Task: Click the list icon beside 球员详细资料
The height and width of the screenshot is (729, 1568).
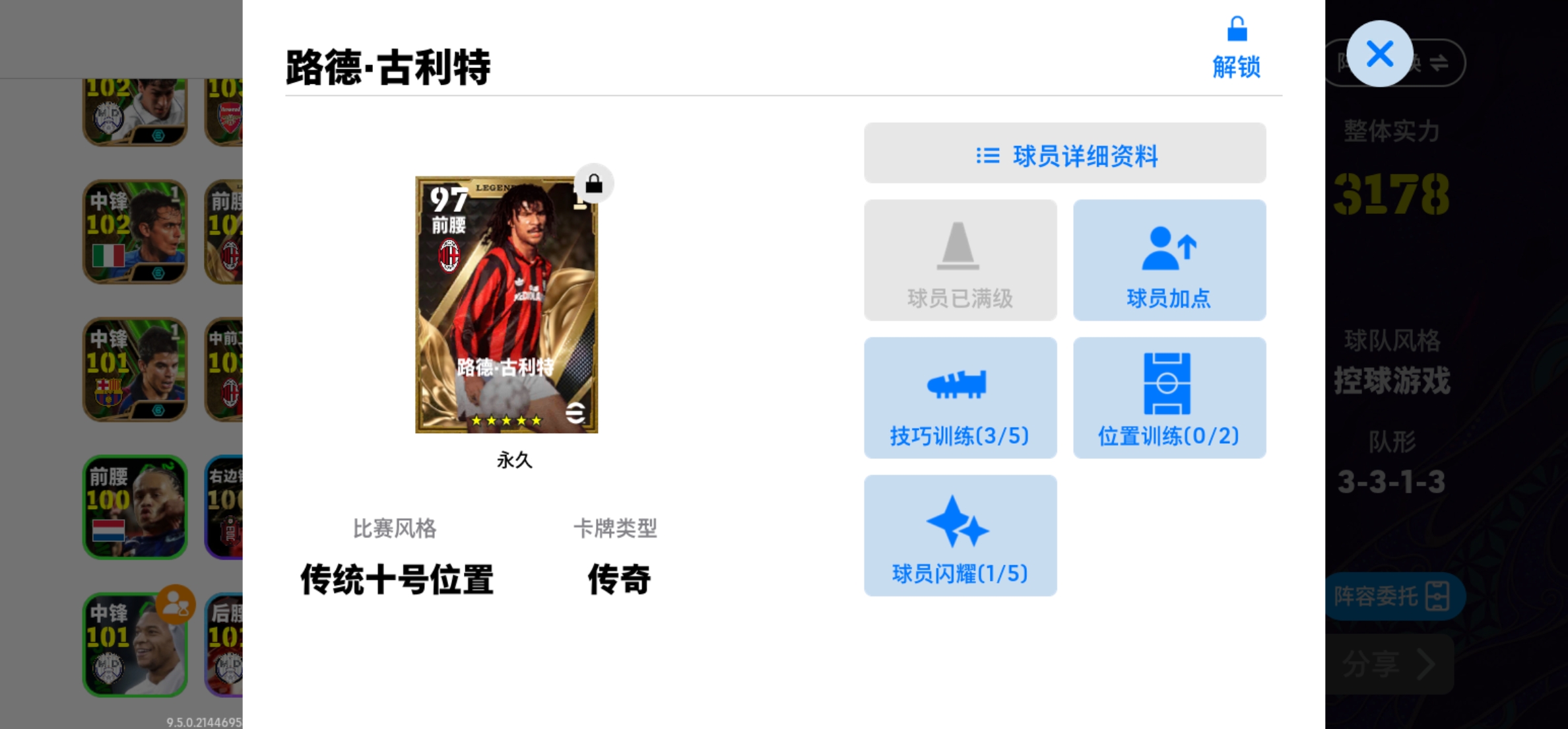Action: click(x=988, y=156)
